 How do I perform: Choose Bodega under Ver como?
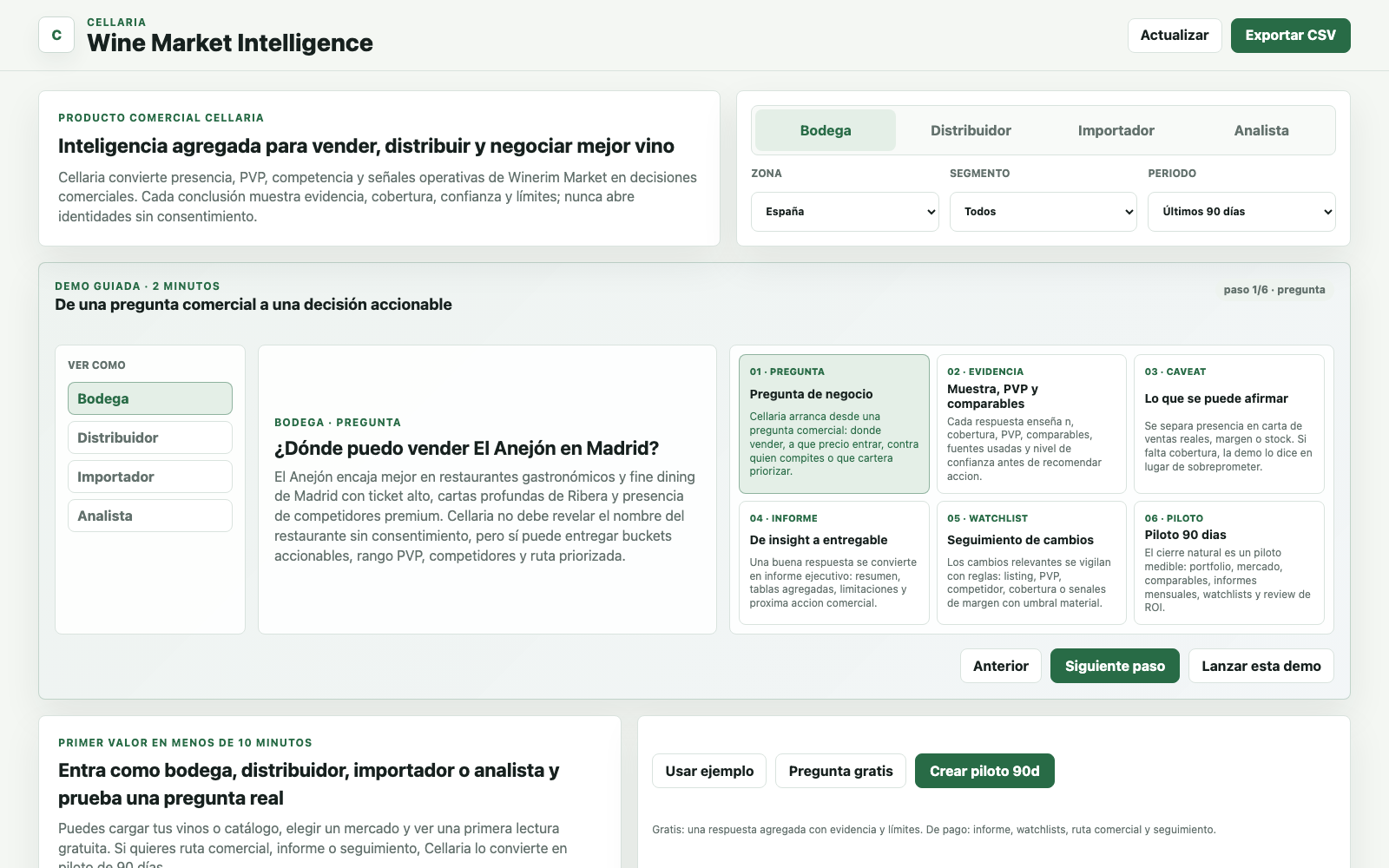coord(150,398)
